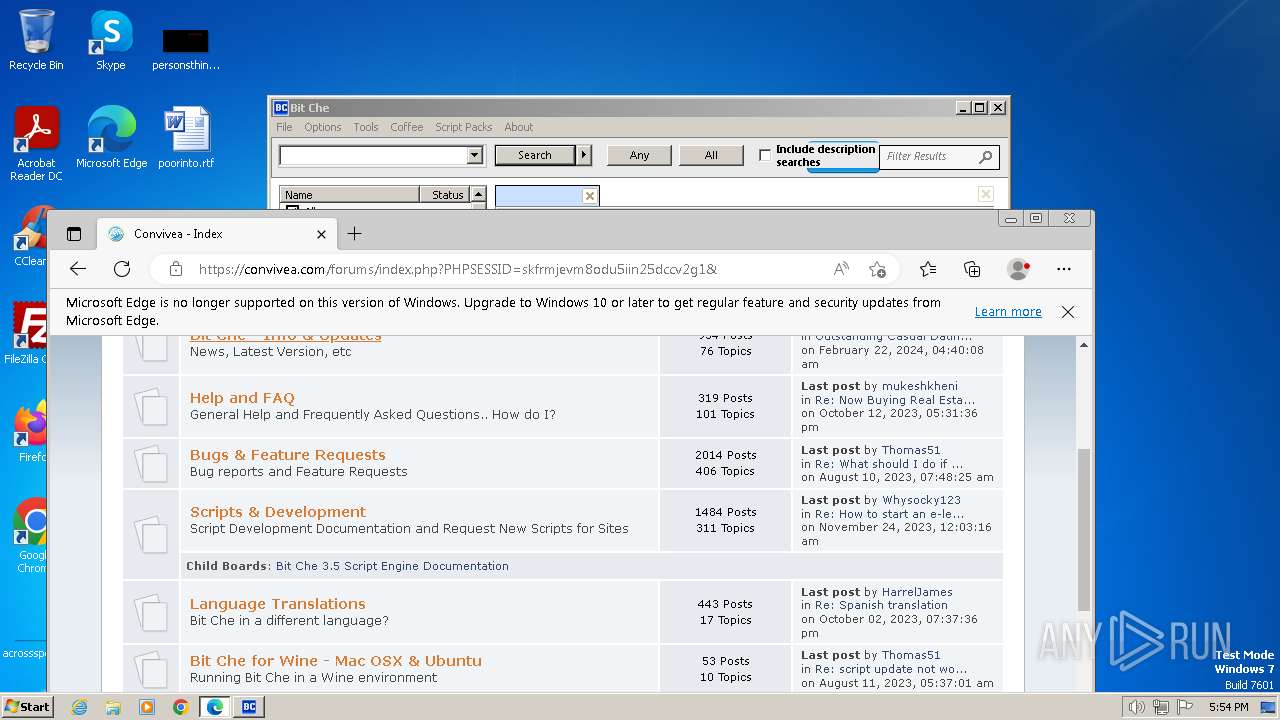Open Language Translations board
The image size is (1280, 720).
coord(277,604)
